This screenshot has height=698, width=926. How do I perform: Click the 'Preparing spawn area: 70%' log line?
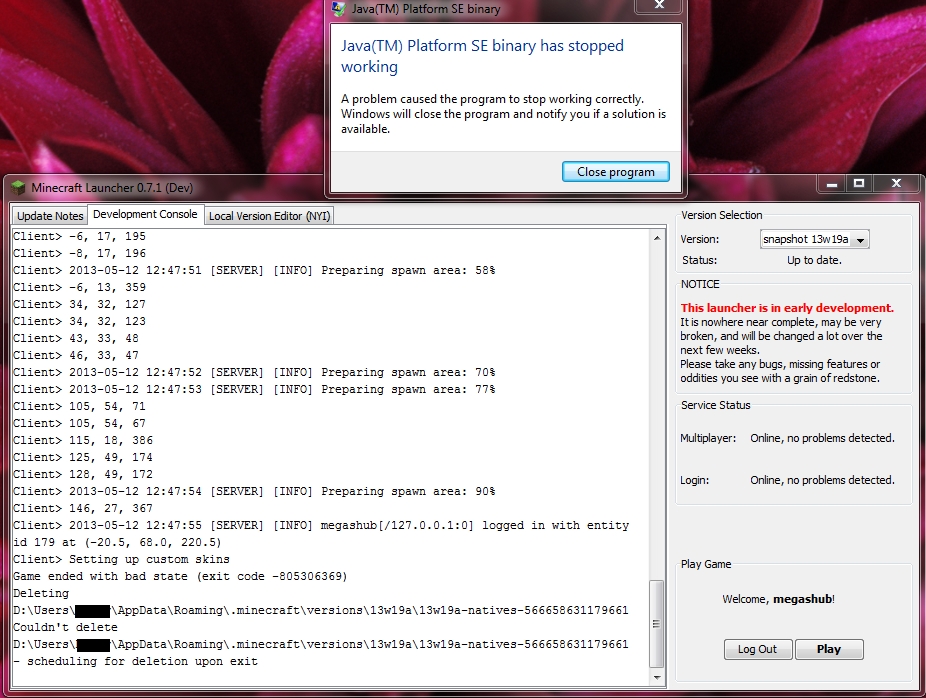coord(254,373)
